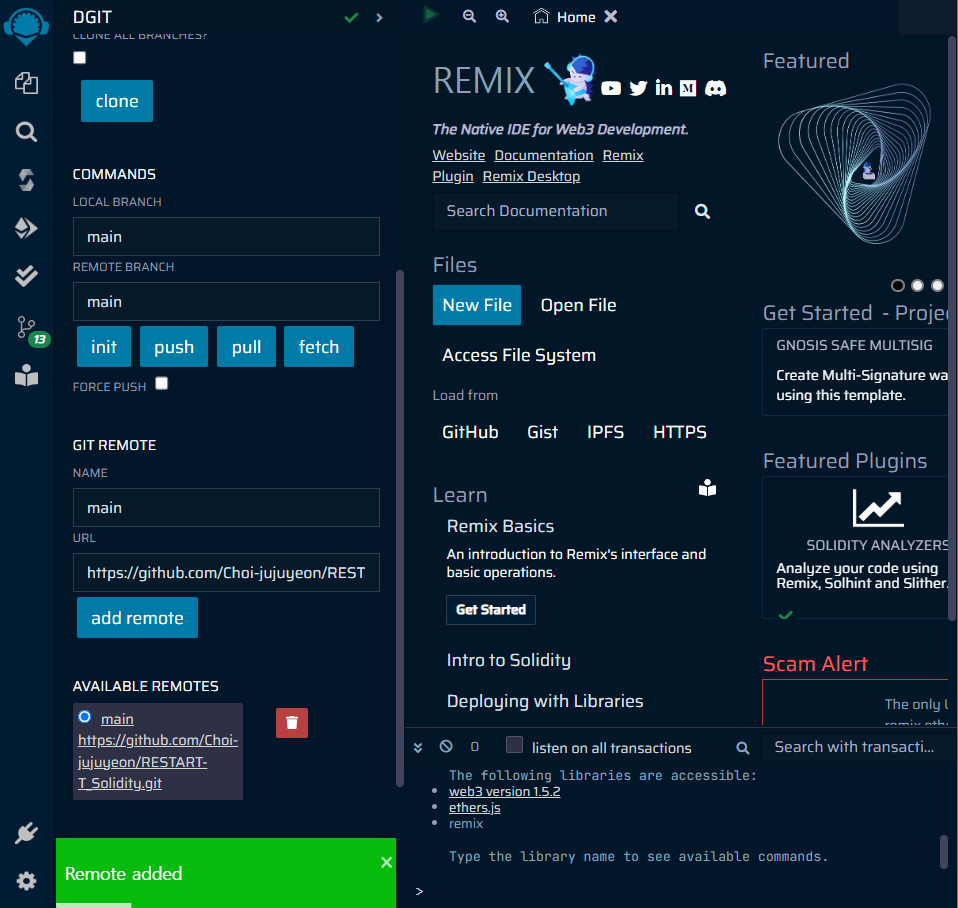Image resolution: width=958 pixels, height=908 pixels.
Task: Toggle the clone all branches checkbox
Action: (x=79, y=57)
